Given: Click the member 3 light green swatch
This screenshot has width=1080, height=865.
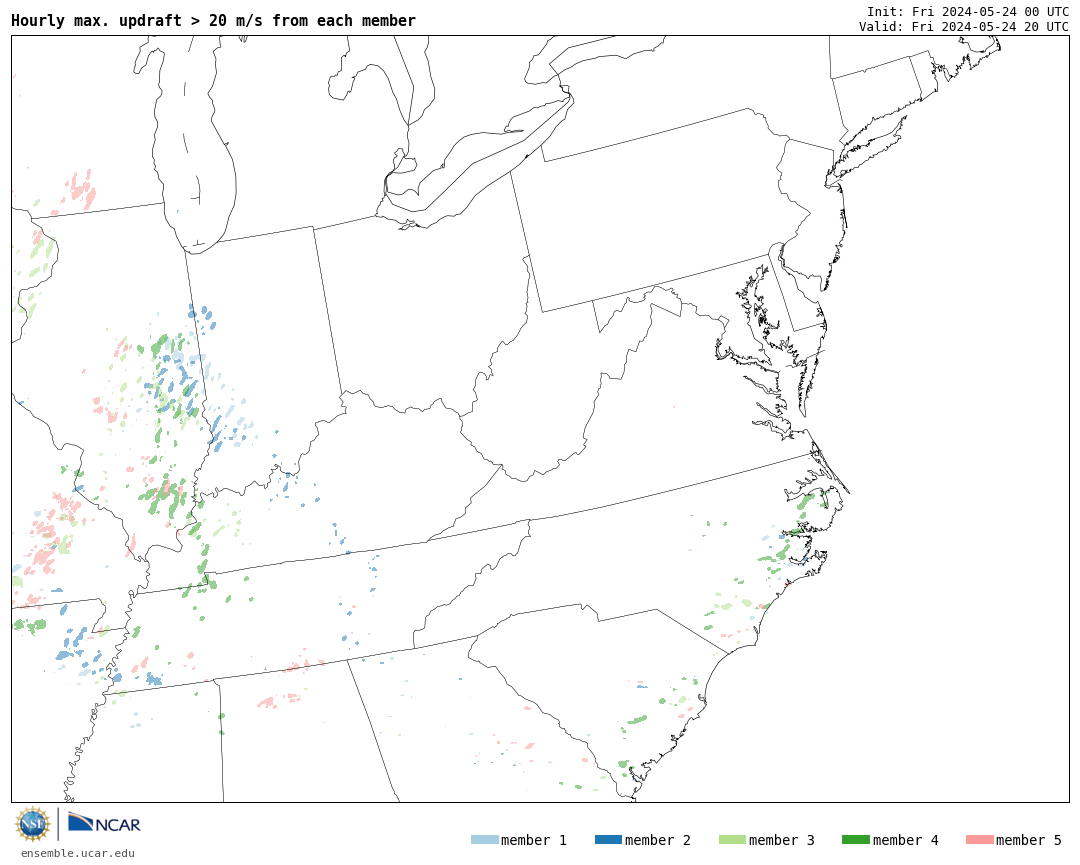Looking at the screenshot, I should (732, 840).
